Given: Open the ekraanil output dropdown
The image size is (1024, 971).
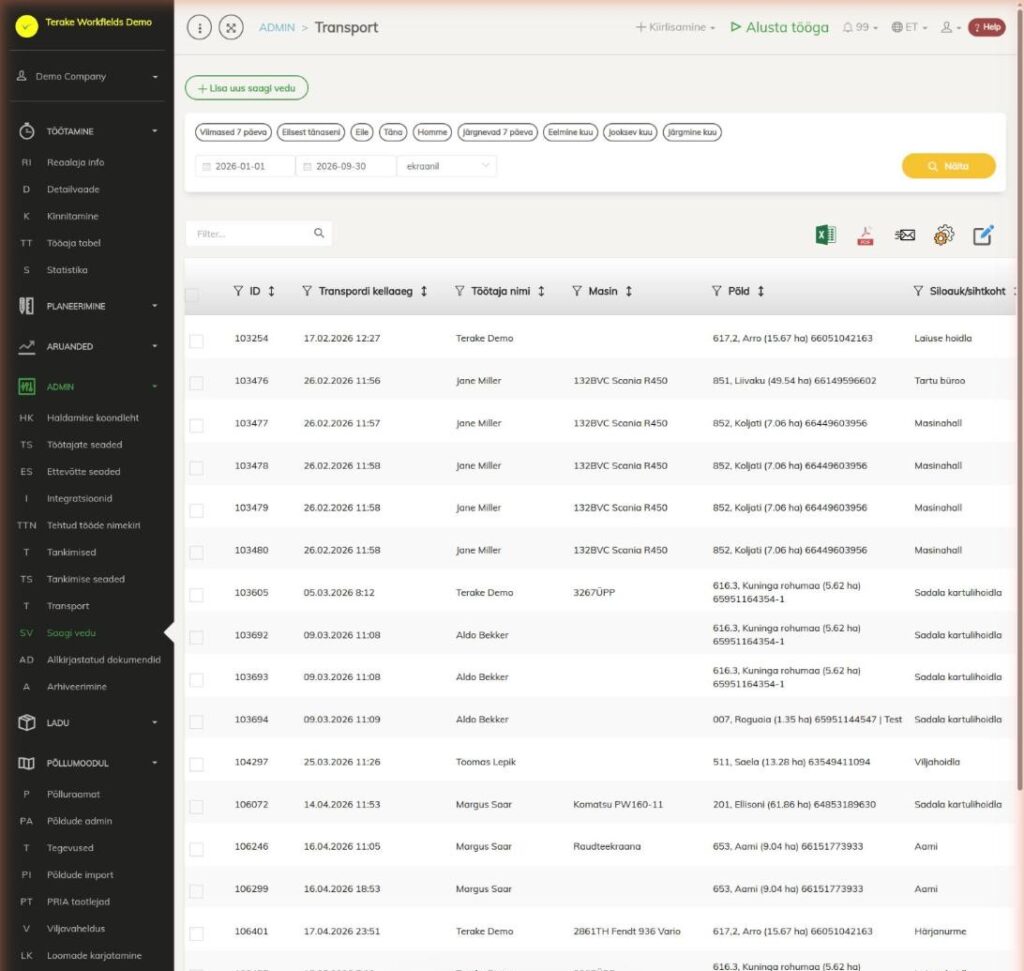Looking at the screenshot, I should coord(447,167).
